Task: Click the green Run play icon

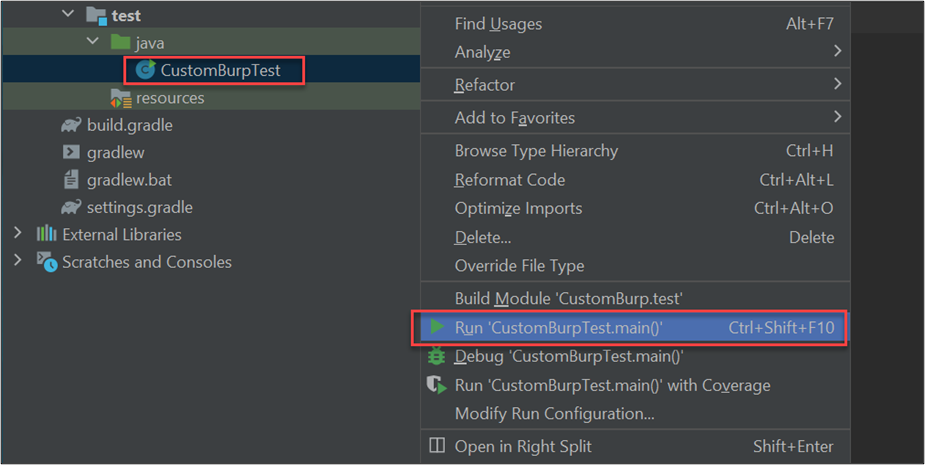Action: coord(437,327)
